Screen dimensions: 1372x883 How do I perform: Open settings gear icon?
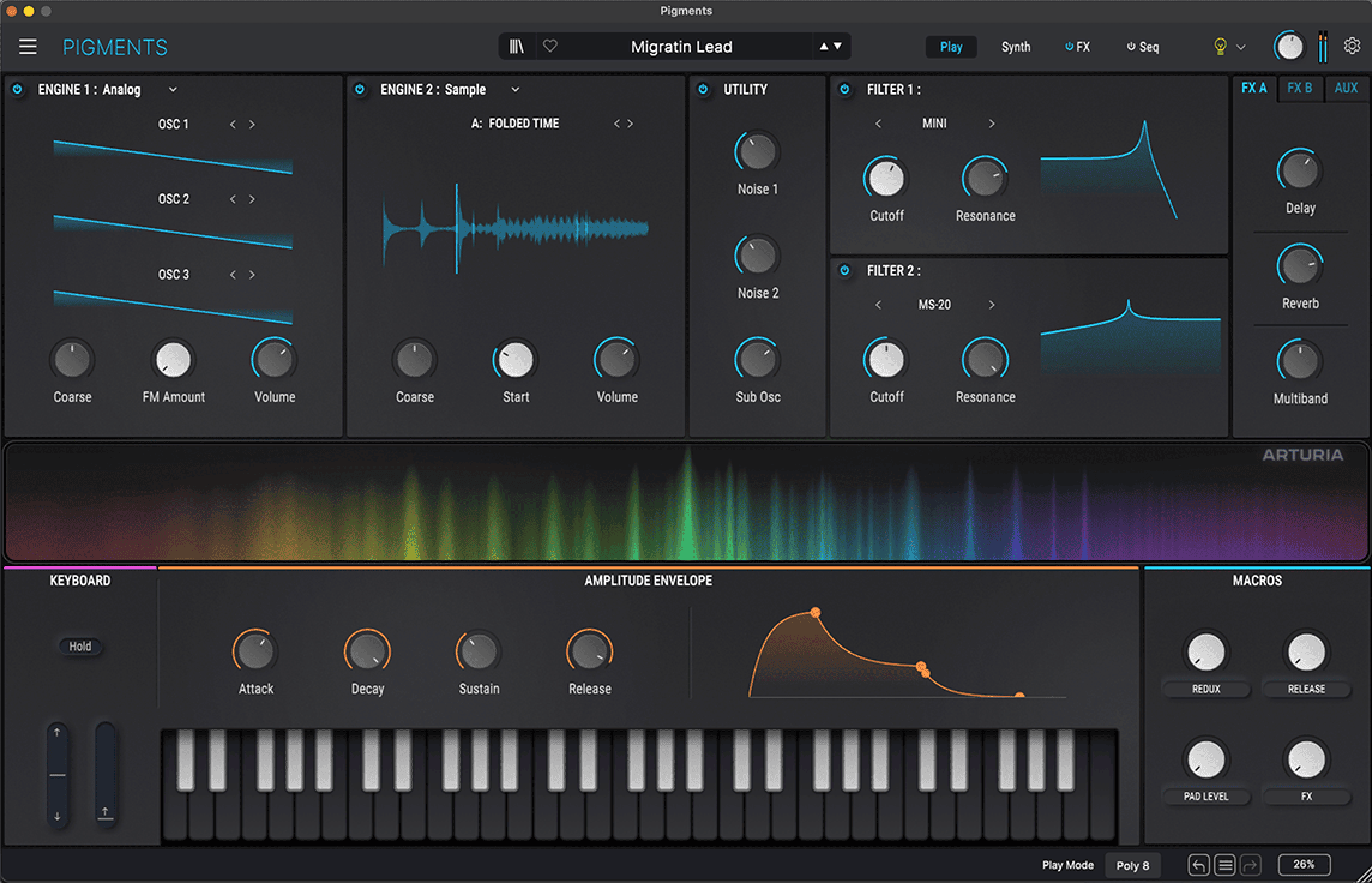pyautogui.click(x=1352, y=46)
